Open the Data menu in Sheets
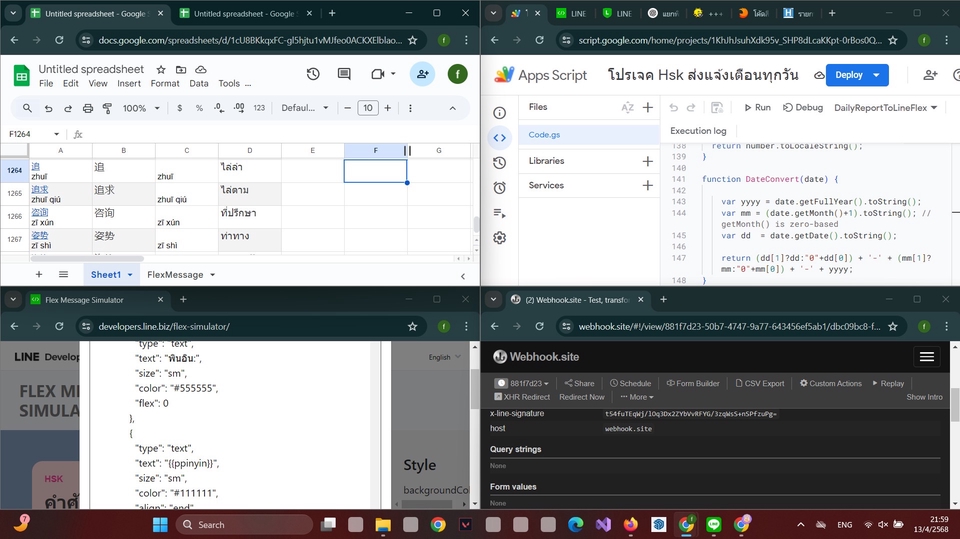Viewport: 960px width, 539px height. point(198,83)
